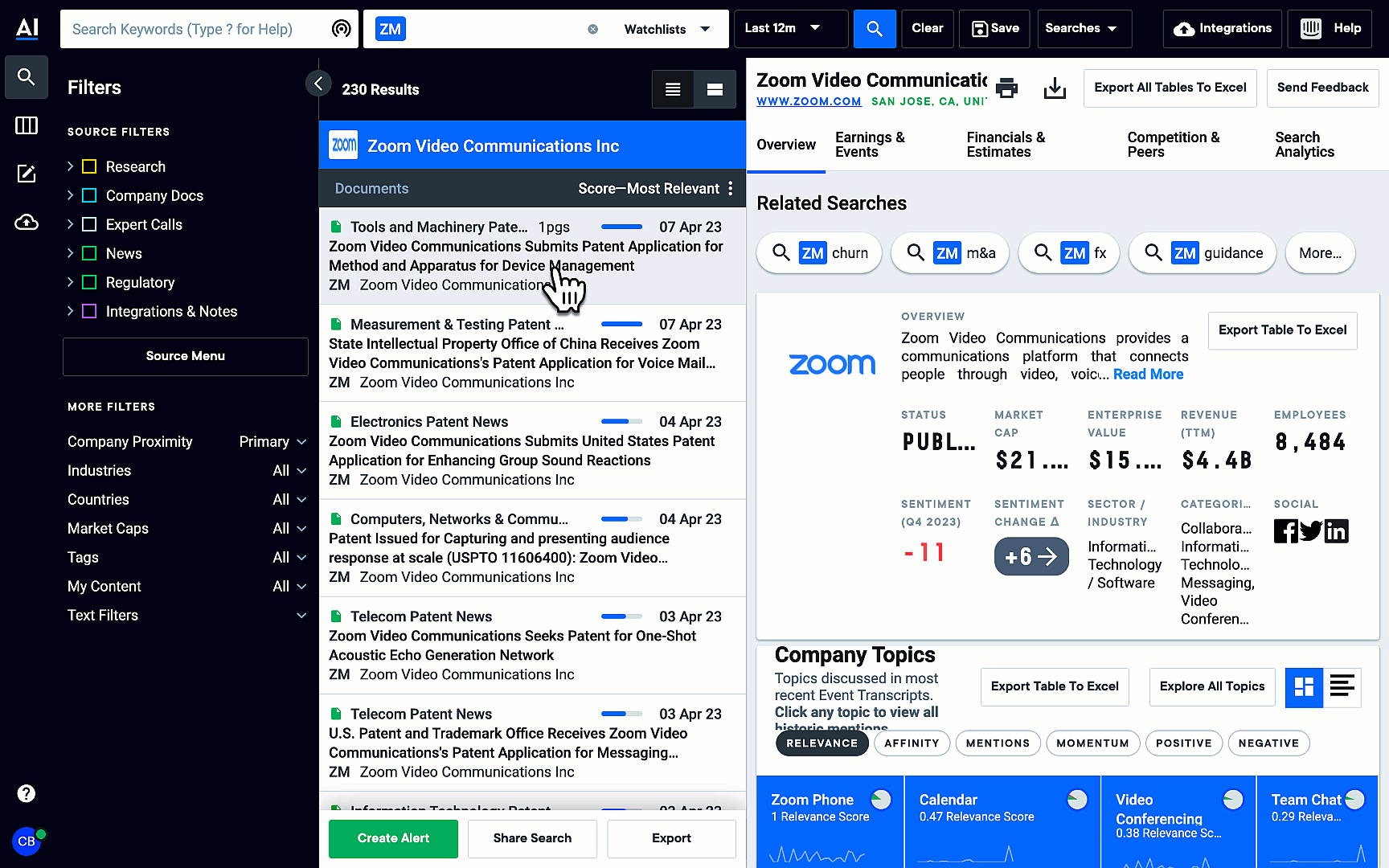Open Company Proximity Primary dropdown
This screenshot has width=1389, height=868.
click(273, 441)
